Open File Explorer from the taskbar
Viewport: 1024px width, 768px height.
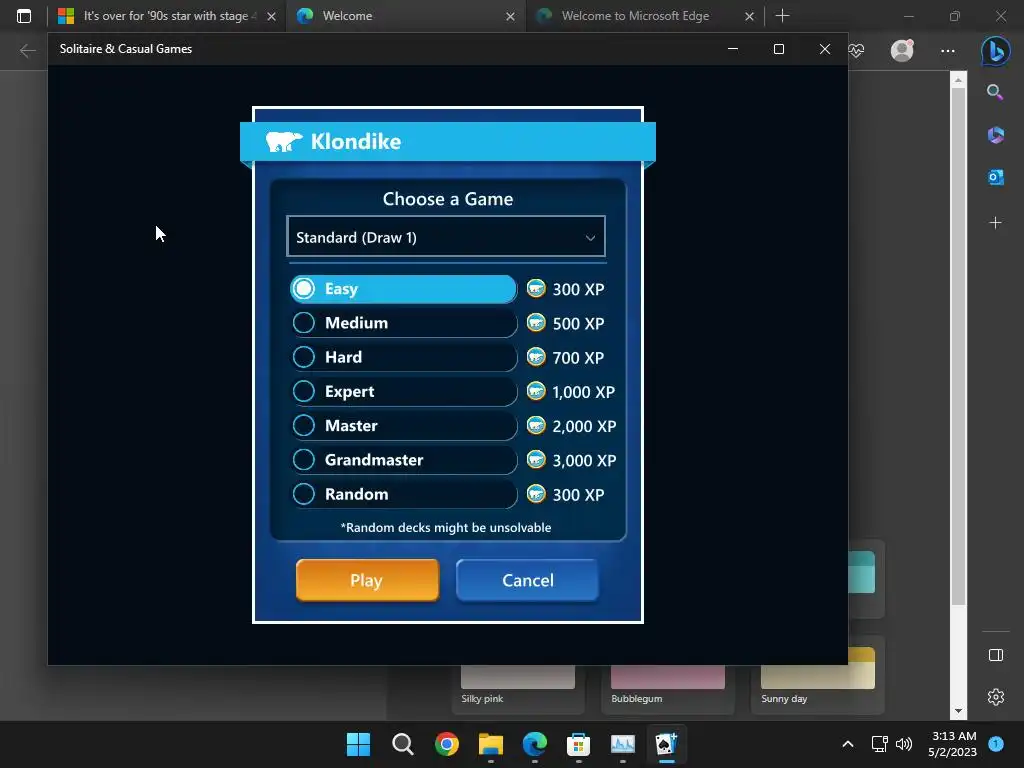[490, 744]
